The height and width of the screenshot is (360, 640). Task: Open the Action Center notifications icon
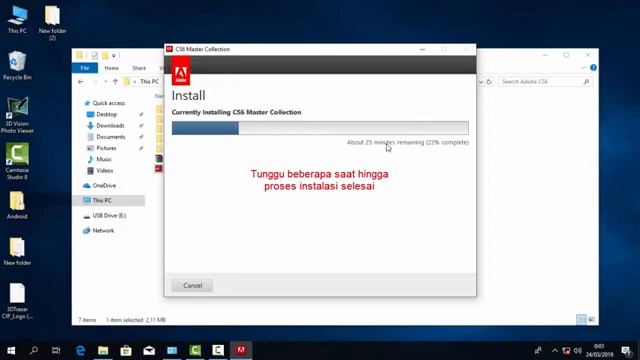pos(626,351)
